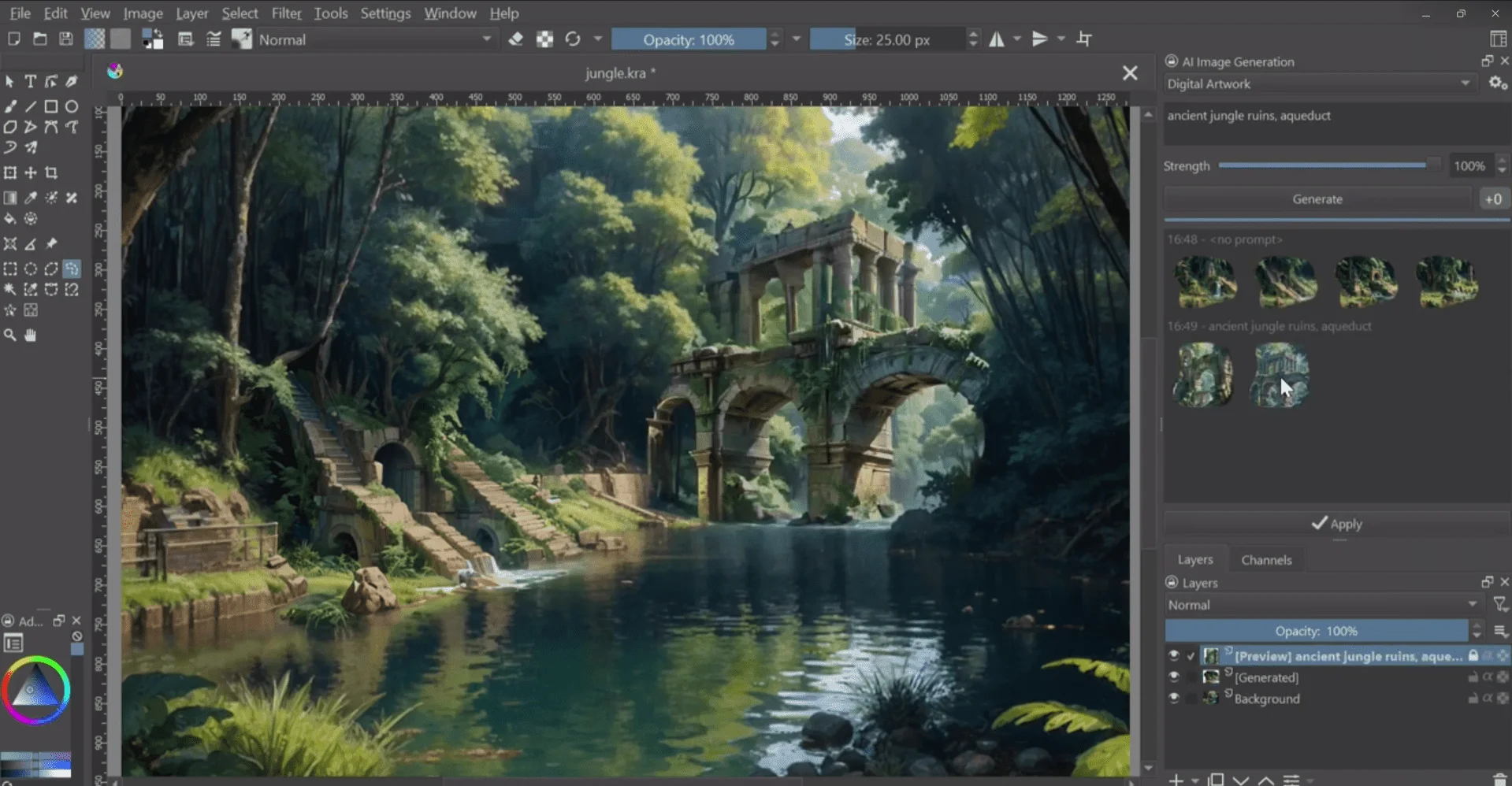Select the Bezier Curve tool
This screenshot has width=1512, height=786.
[x=51, y=127]
